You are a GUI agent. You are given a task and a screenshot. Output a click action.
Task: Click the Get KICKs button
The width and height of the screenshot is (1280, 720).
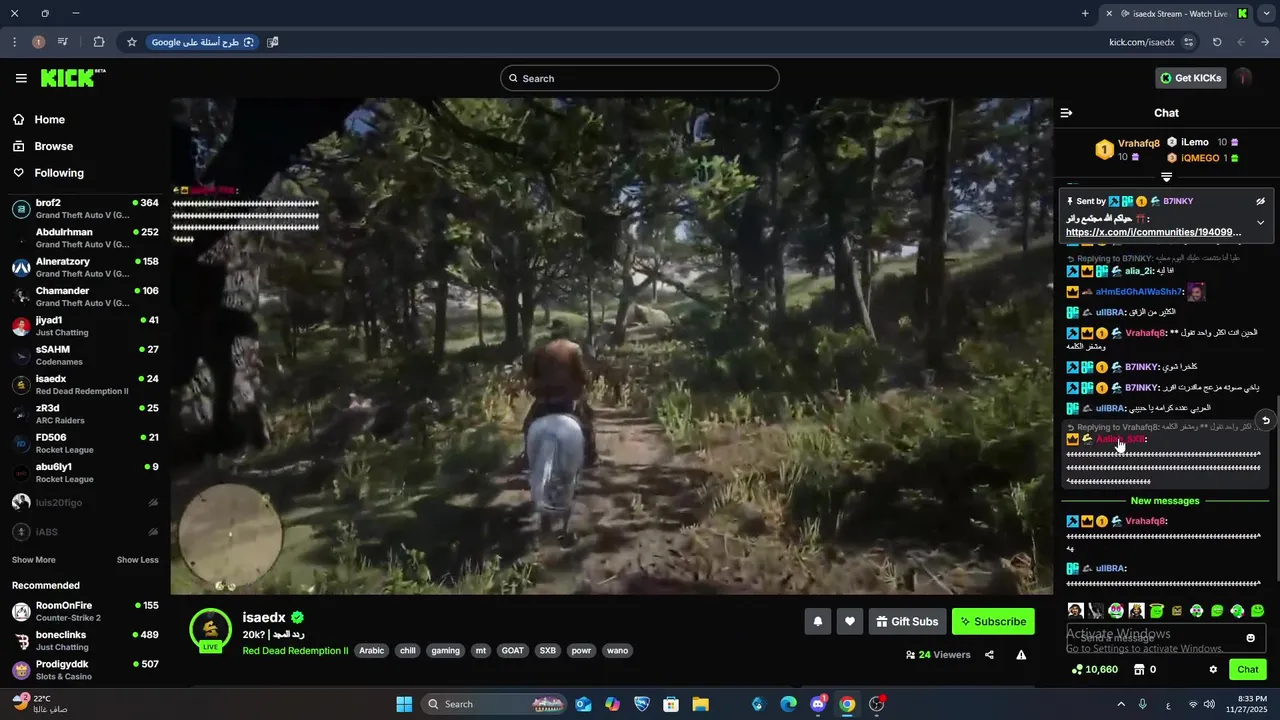tap(1190, 78)
